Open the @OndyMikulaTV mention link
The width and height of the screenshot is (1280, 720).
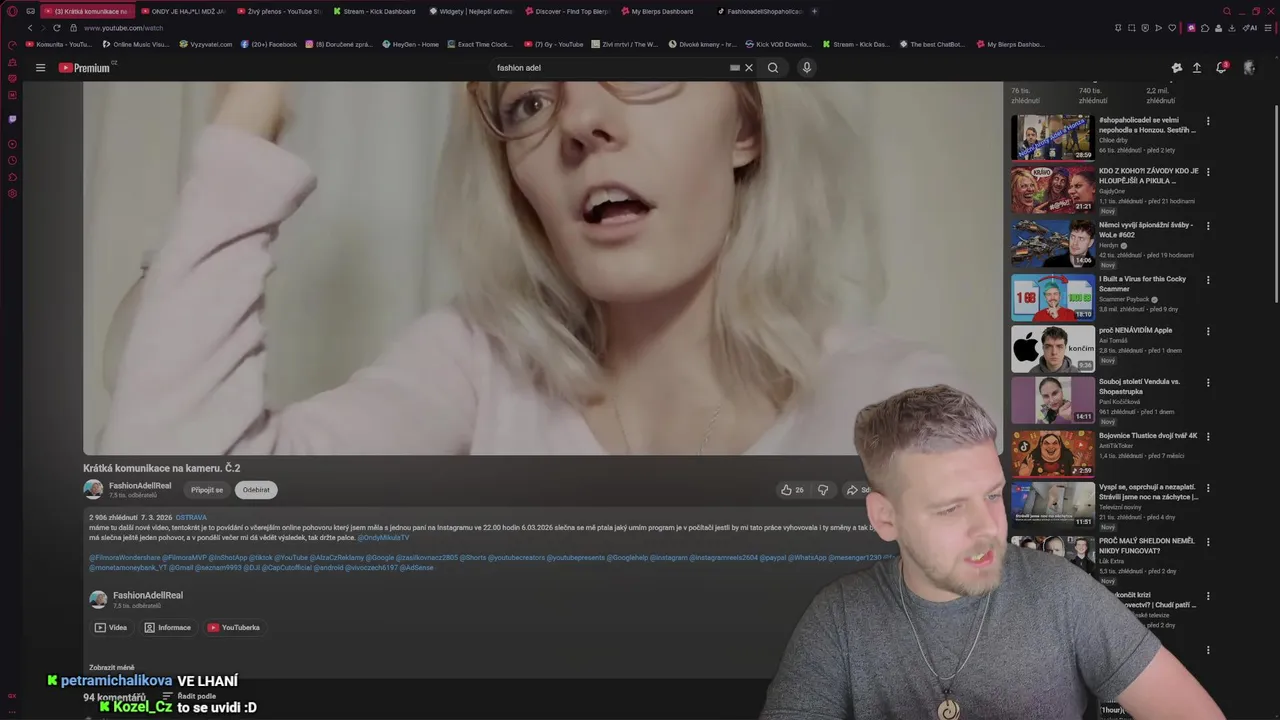click(x=383, y=538)
